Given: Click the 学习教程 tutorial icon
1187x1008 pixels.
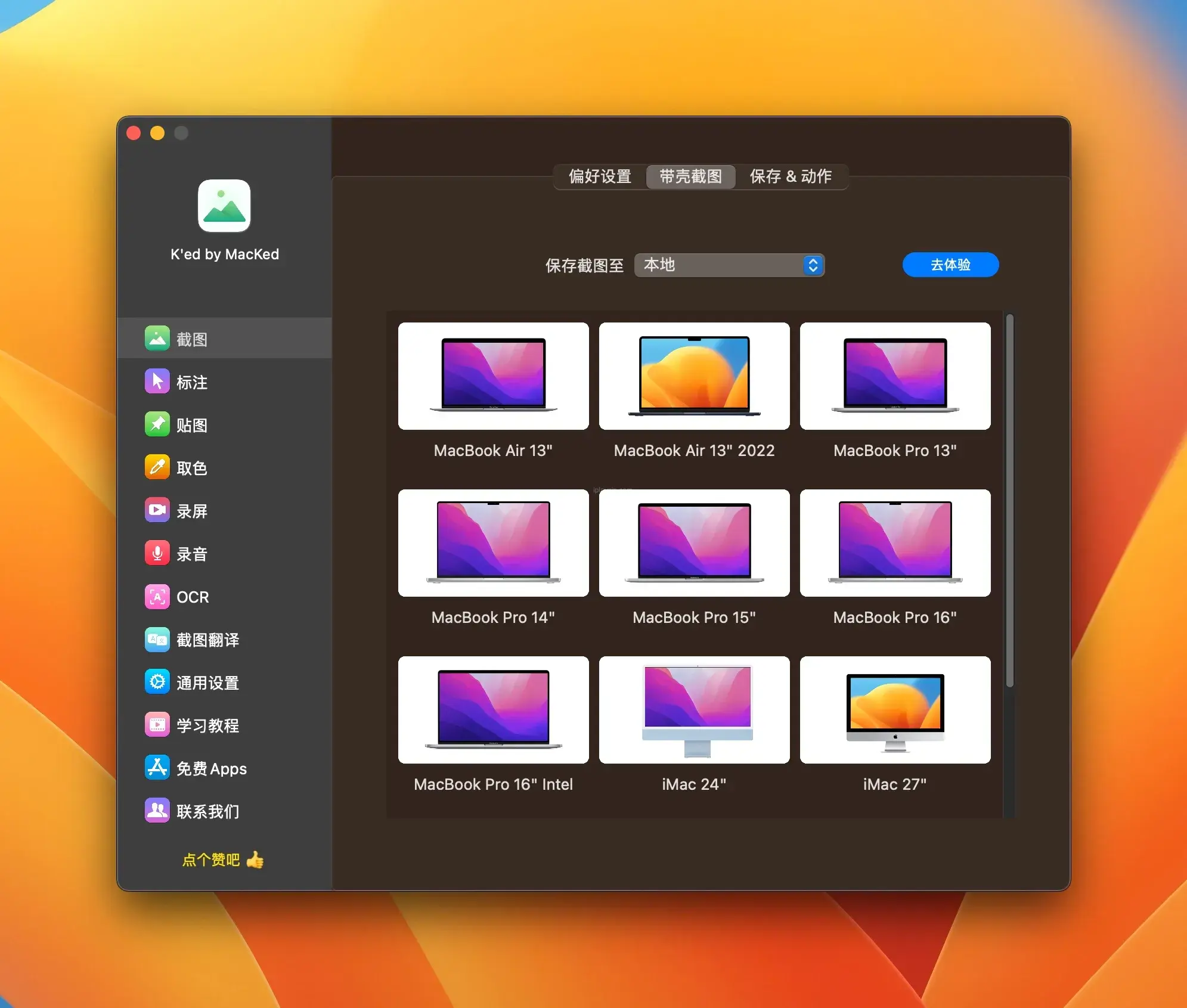Looking at the screenshot, I should [x=157, y=725].
